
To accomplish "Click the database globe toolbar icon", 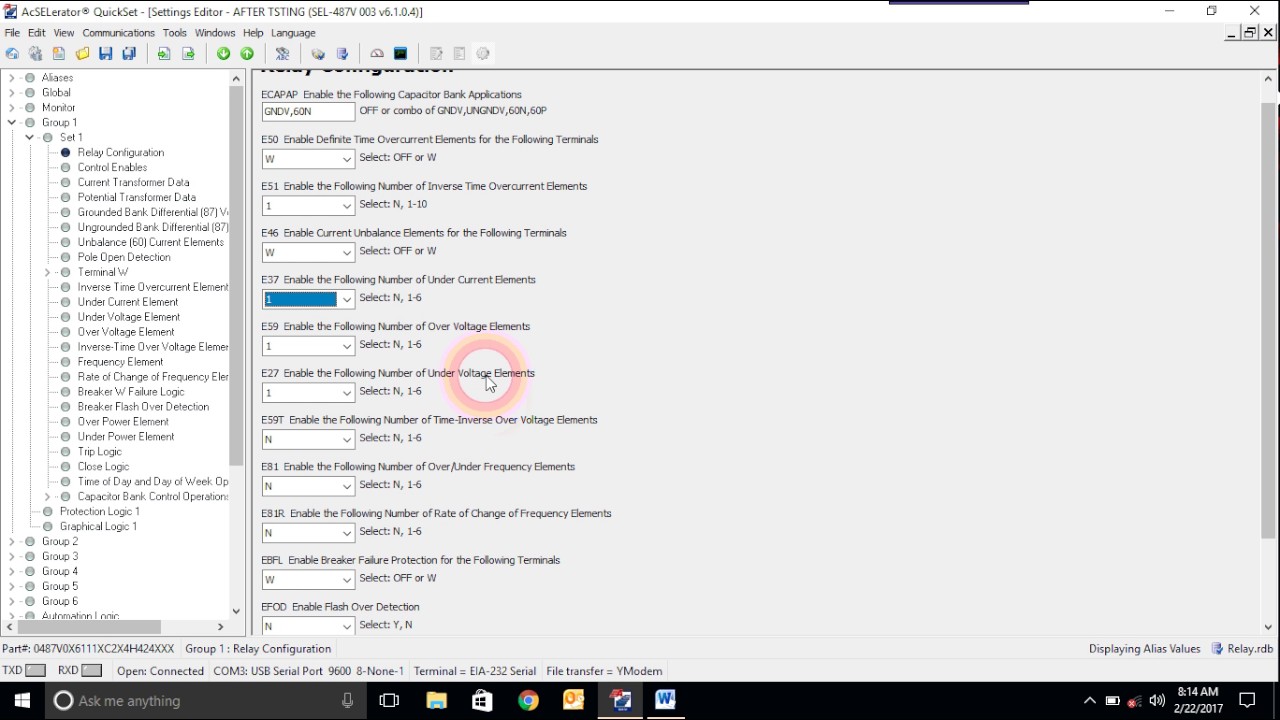I will point(318,54).
